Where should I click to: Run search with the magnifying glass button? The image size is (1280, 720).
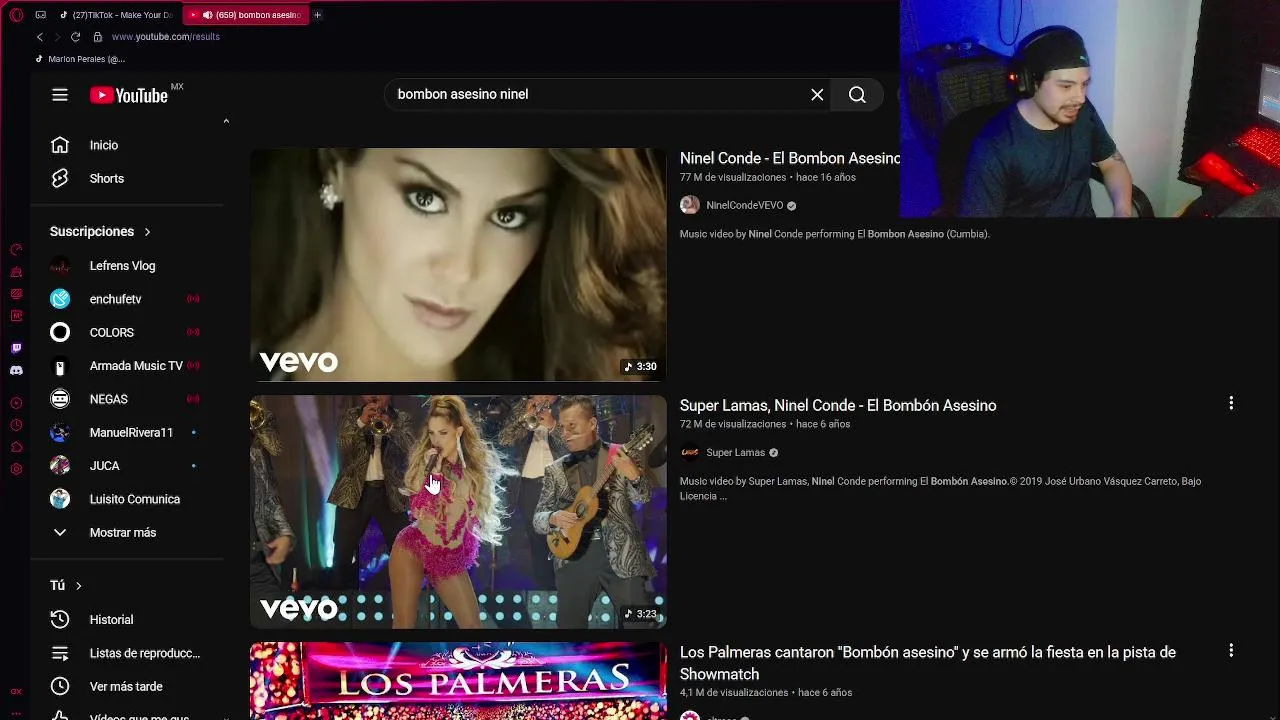click(x=857, y=94)
